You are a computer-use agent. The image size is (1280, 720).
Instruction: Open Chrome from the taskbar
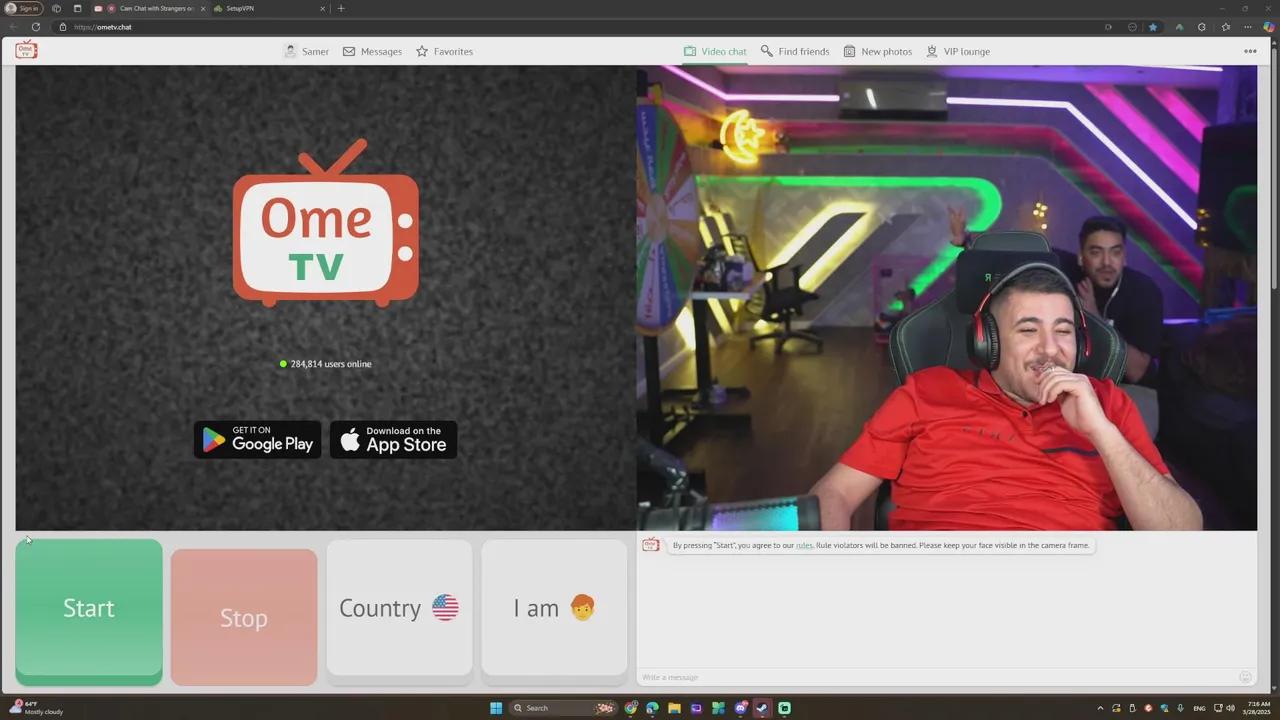631,708
